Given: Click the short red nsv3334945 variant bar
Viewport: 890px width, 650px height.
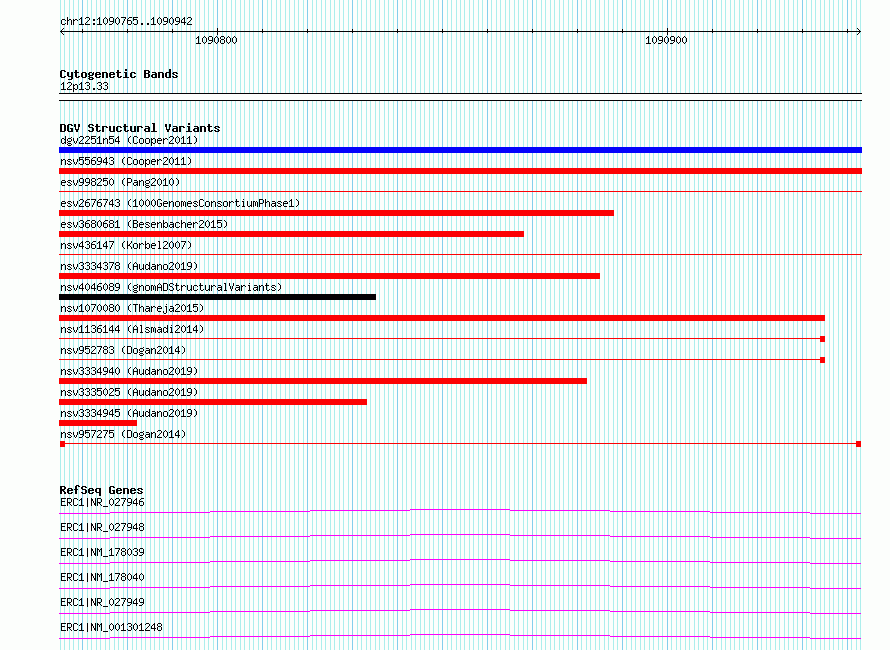Looking at the screenshot, I should [98, 423].
